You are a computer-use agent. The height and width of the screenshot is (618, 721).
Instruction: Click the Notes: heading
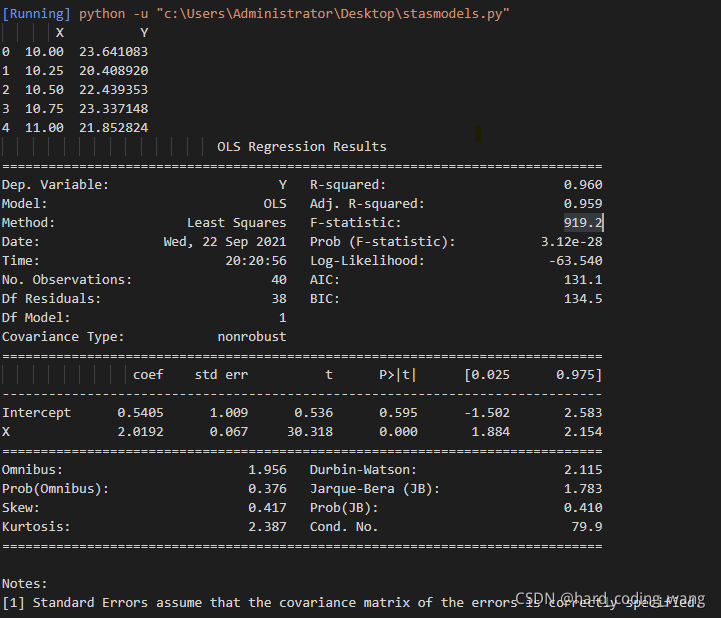point(25,584)
